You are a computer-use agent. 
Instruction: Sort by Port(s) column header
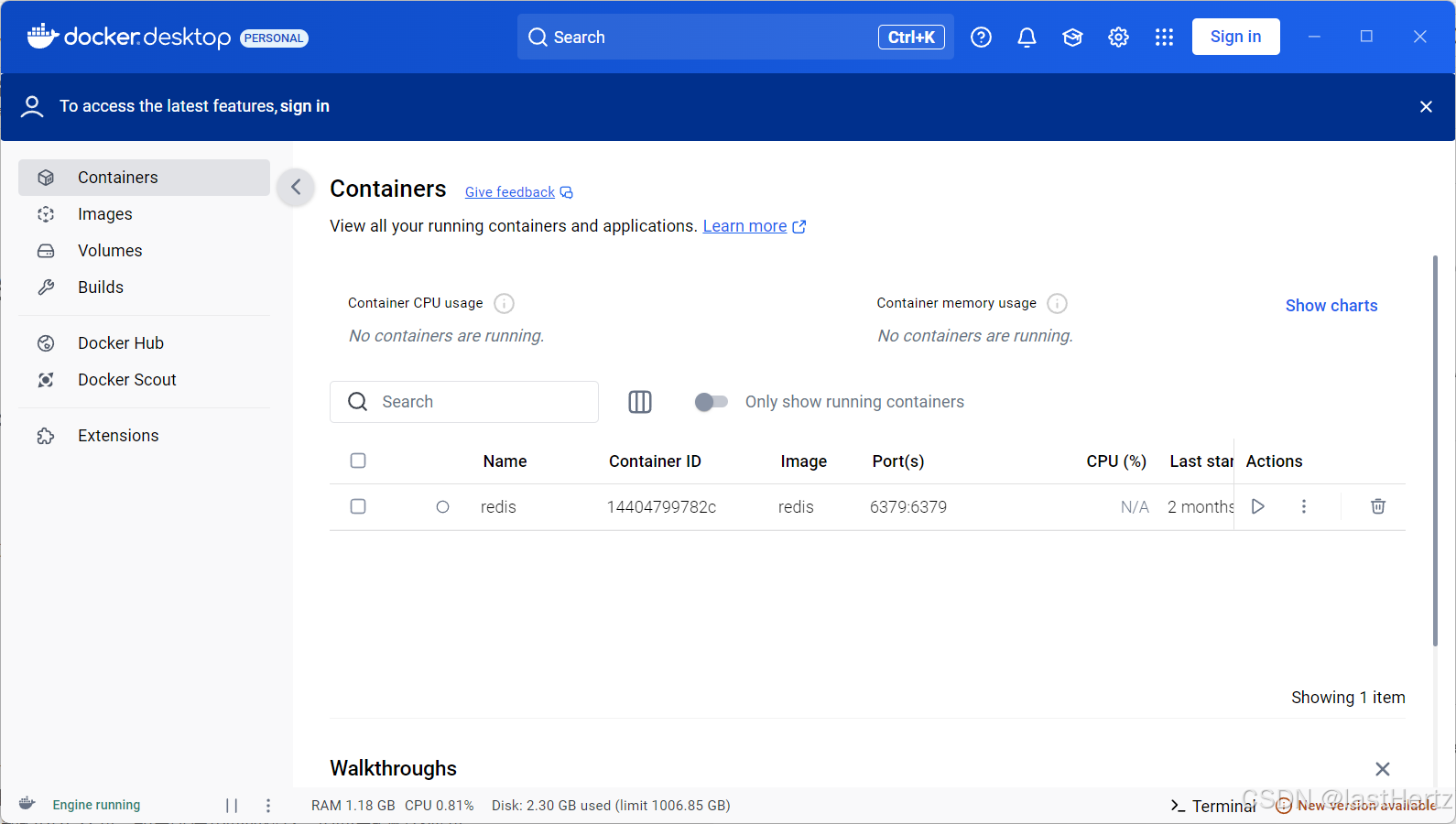898,461
